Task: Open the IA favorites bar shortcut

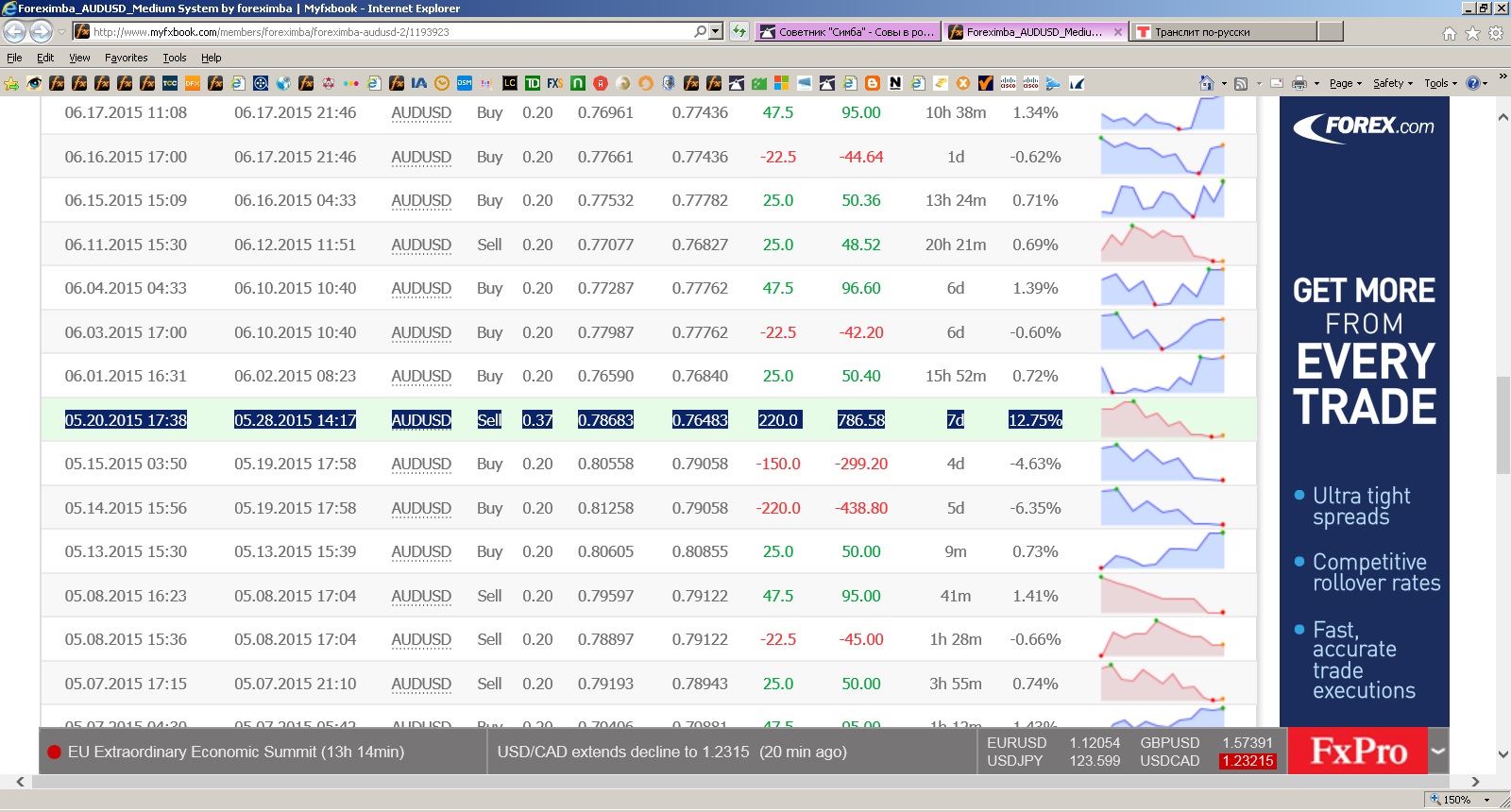Action: tap(419, 83)
